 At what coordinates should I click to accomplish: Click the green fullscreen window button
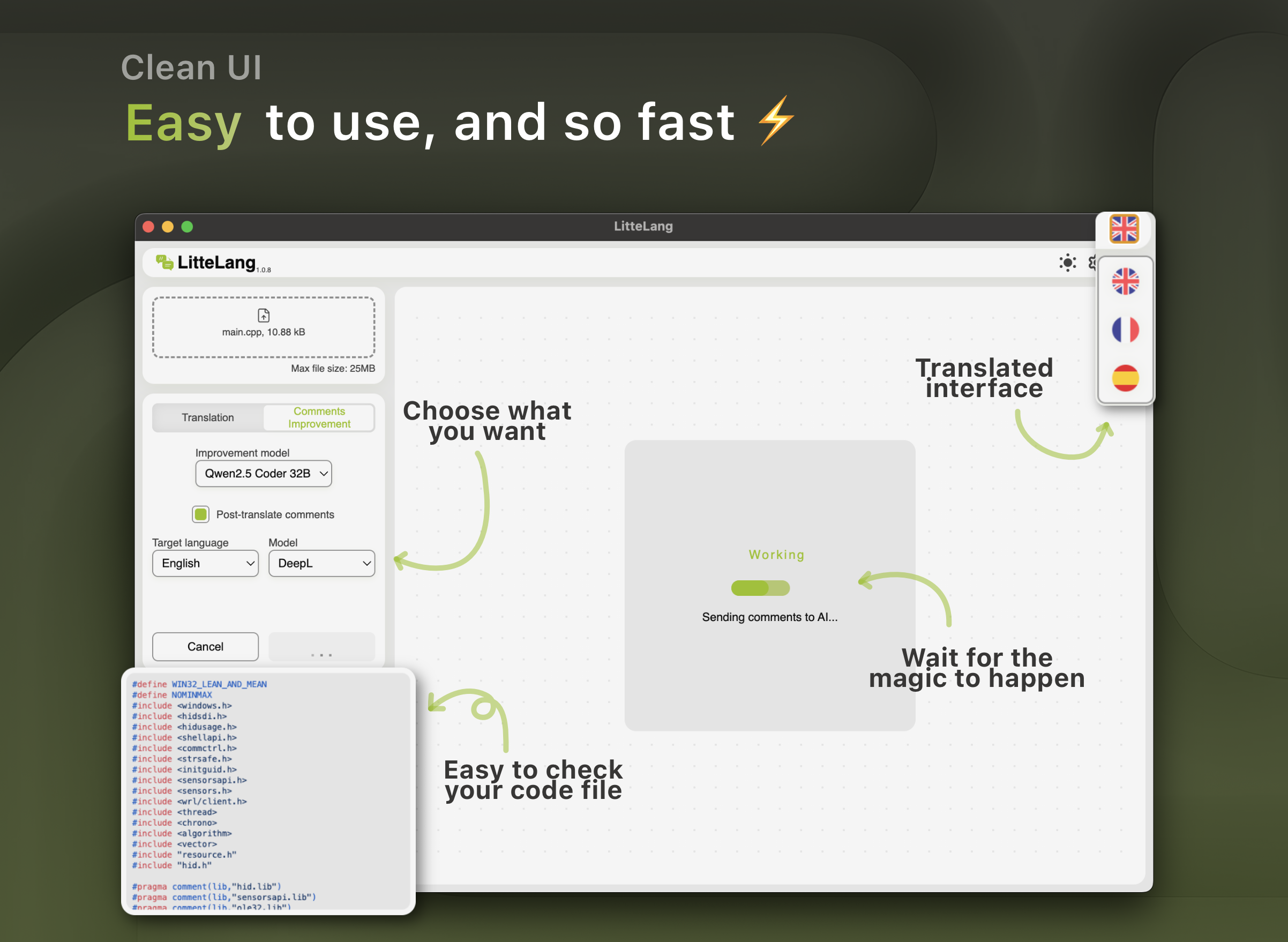(x=187, y=226)
